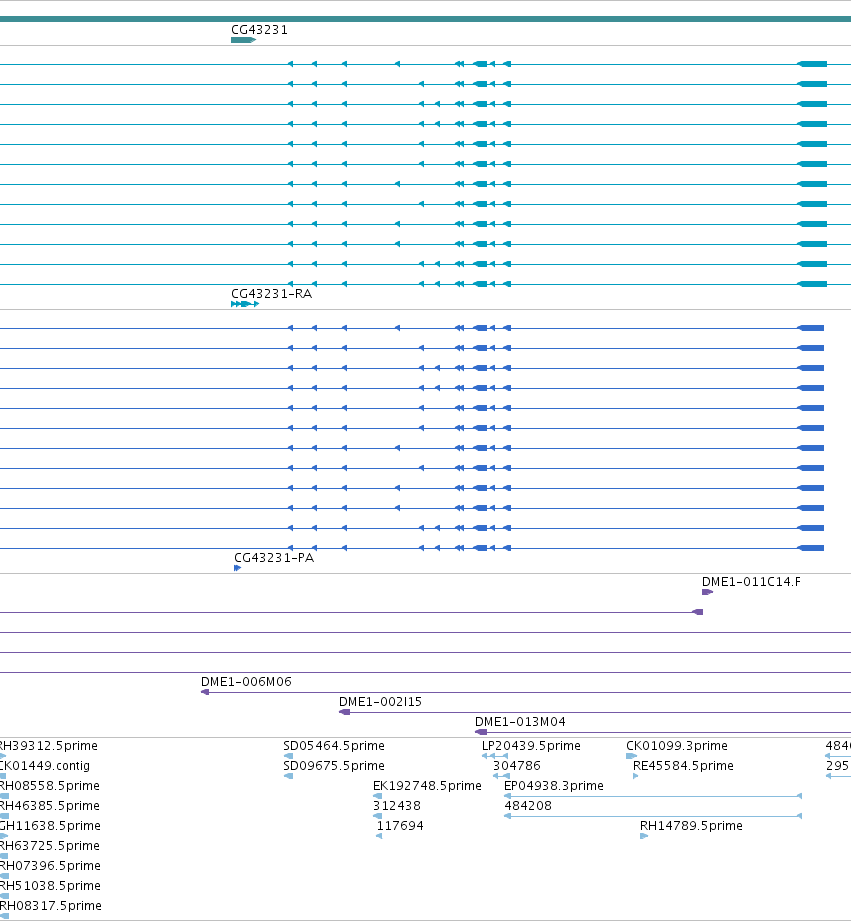Click the CG43231-RA transcript glyph
The height and width of the screenshot is (921, 851).
[245, 304]
